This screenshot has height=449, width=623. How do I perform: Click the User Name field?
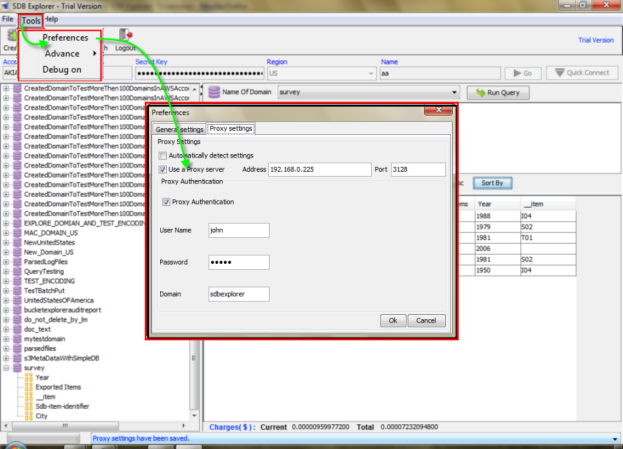(239, 230)
